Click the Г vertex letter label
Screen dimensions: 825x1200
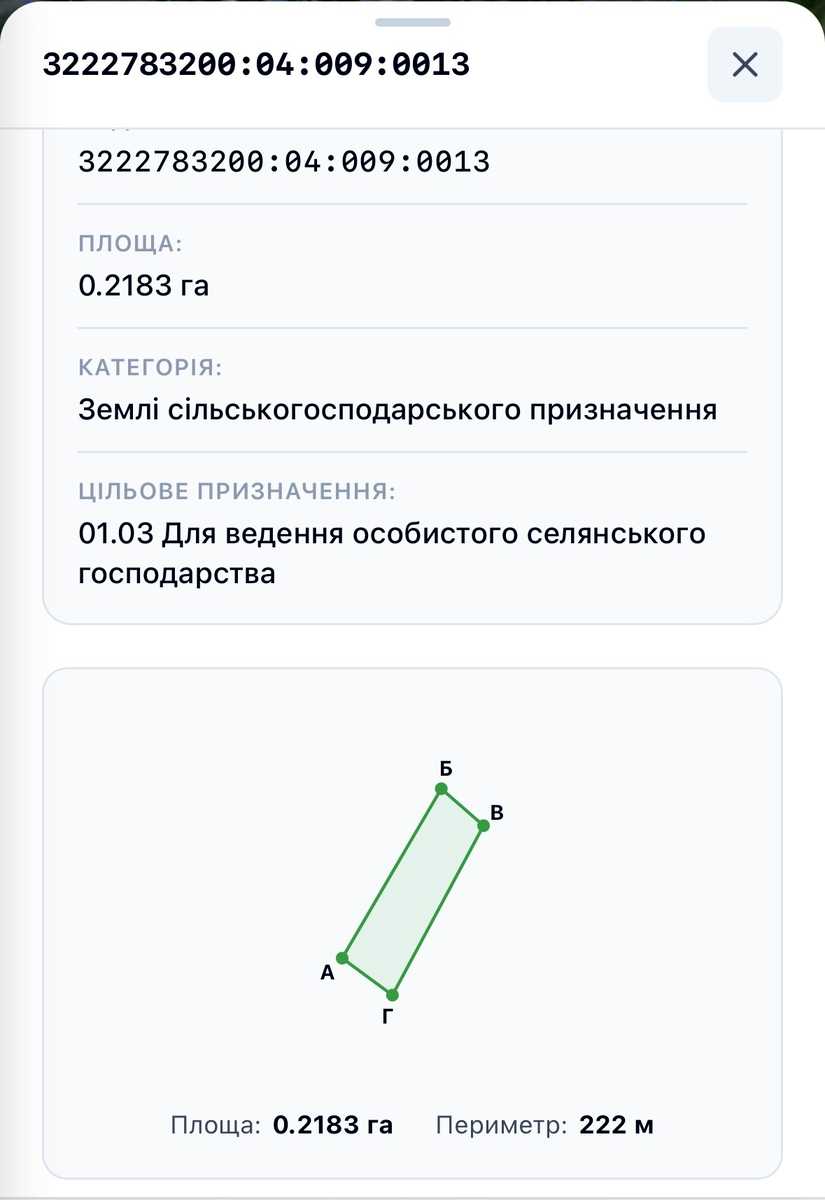point(388,1019)
